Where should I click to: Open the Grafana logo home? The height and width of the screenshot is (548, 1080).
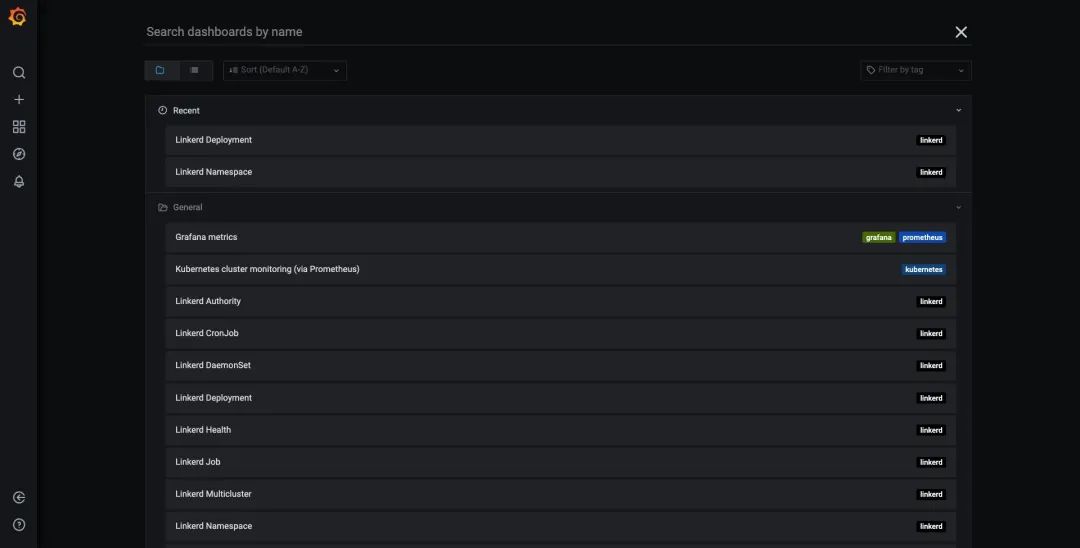(x=18, y=17)
